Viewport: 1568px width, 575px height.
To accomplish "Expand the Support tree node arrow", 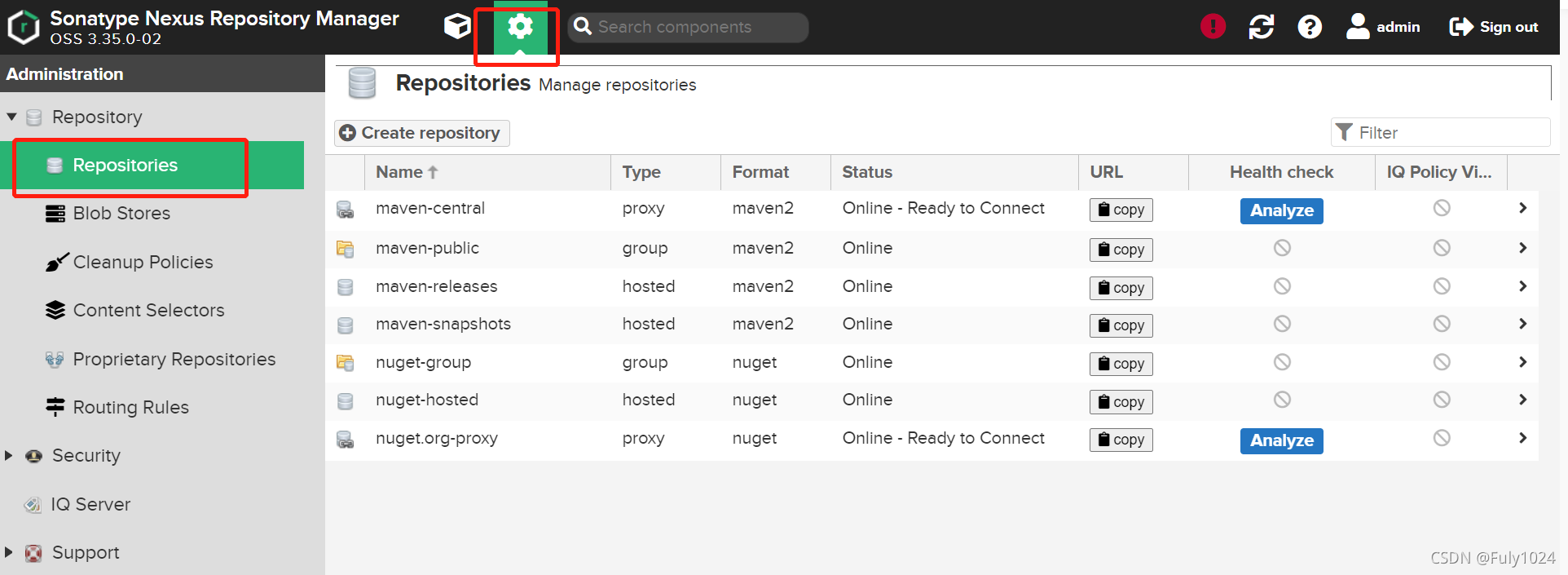I will 9,552.
